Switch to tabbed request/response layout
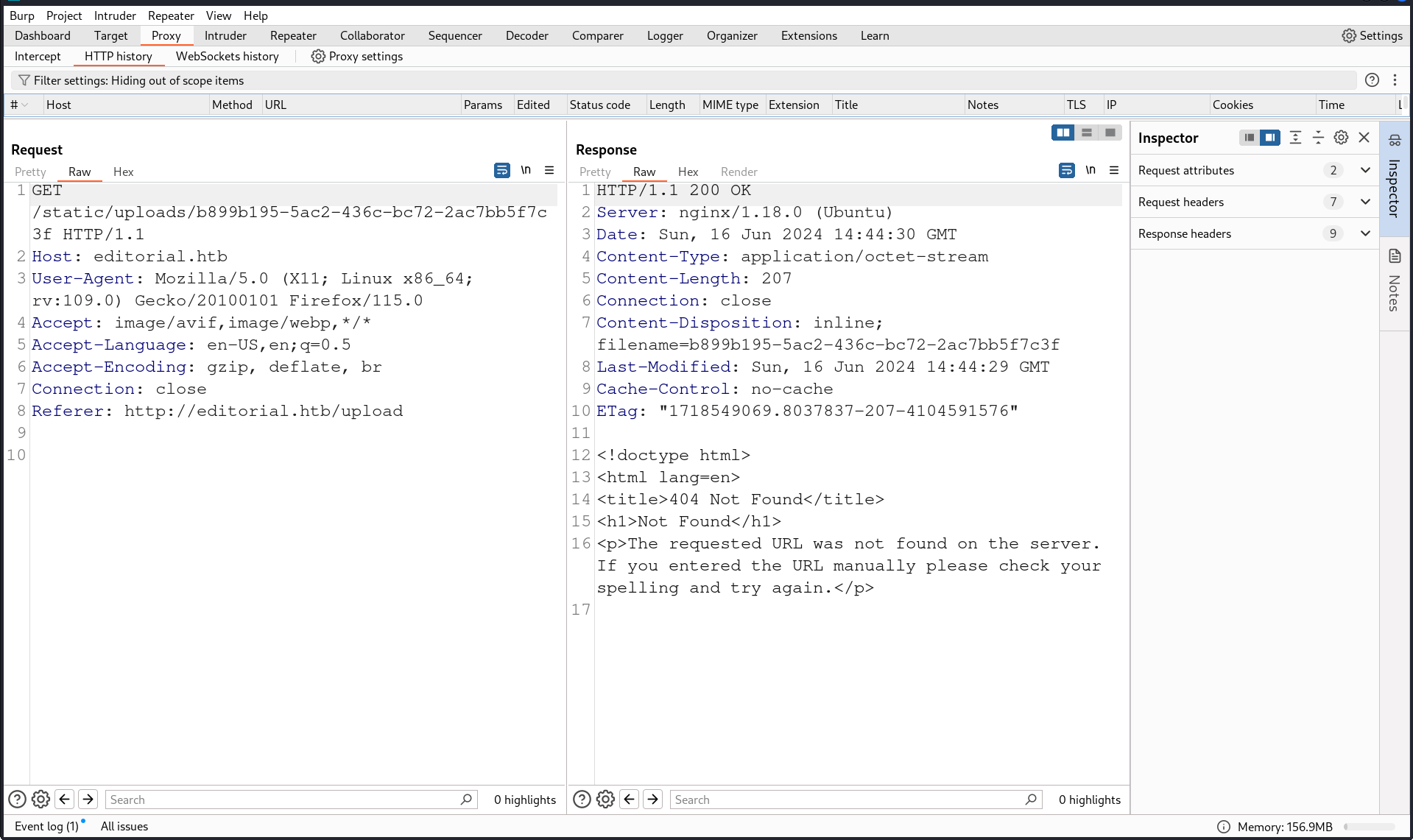The height and width of the screenshot is (840, 1413). 1110,133
